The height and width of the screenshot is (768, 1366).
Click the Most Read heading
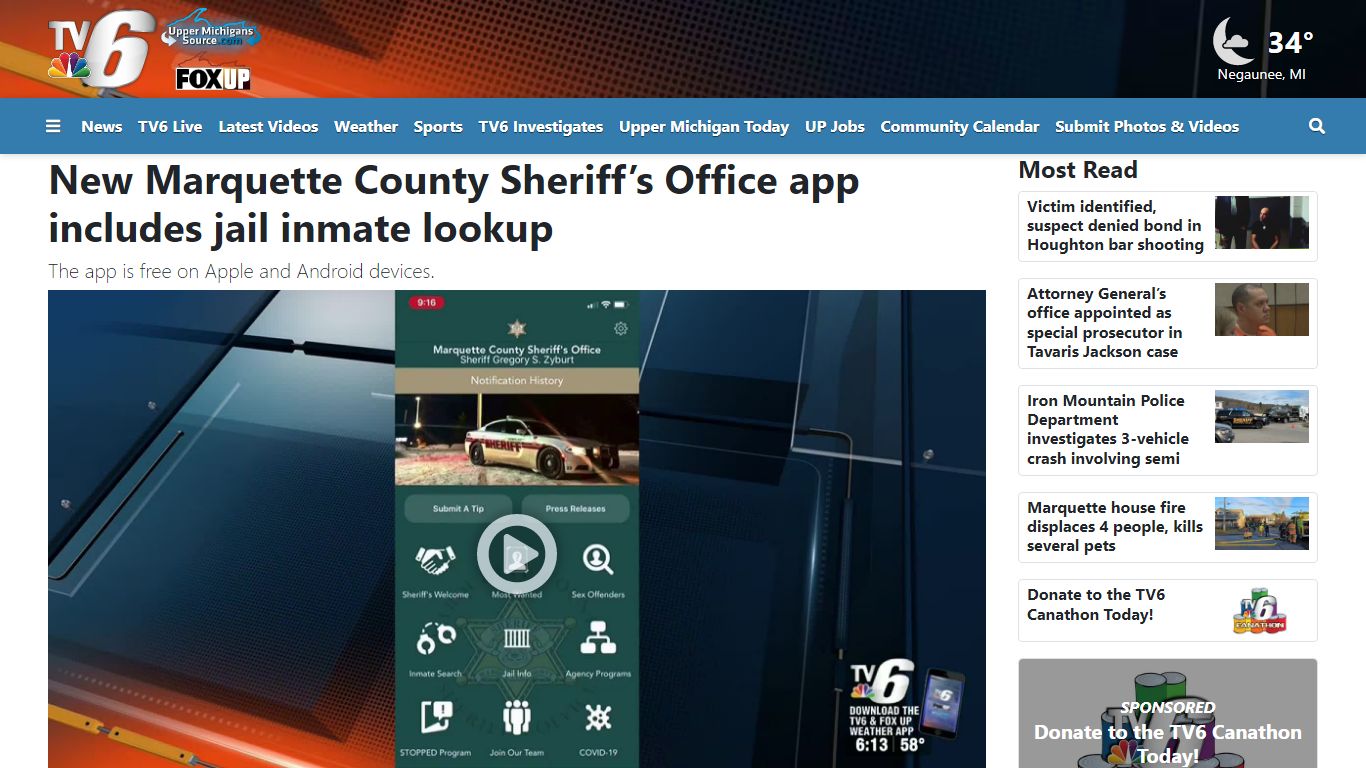click(1078, 170)
